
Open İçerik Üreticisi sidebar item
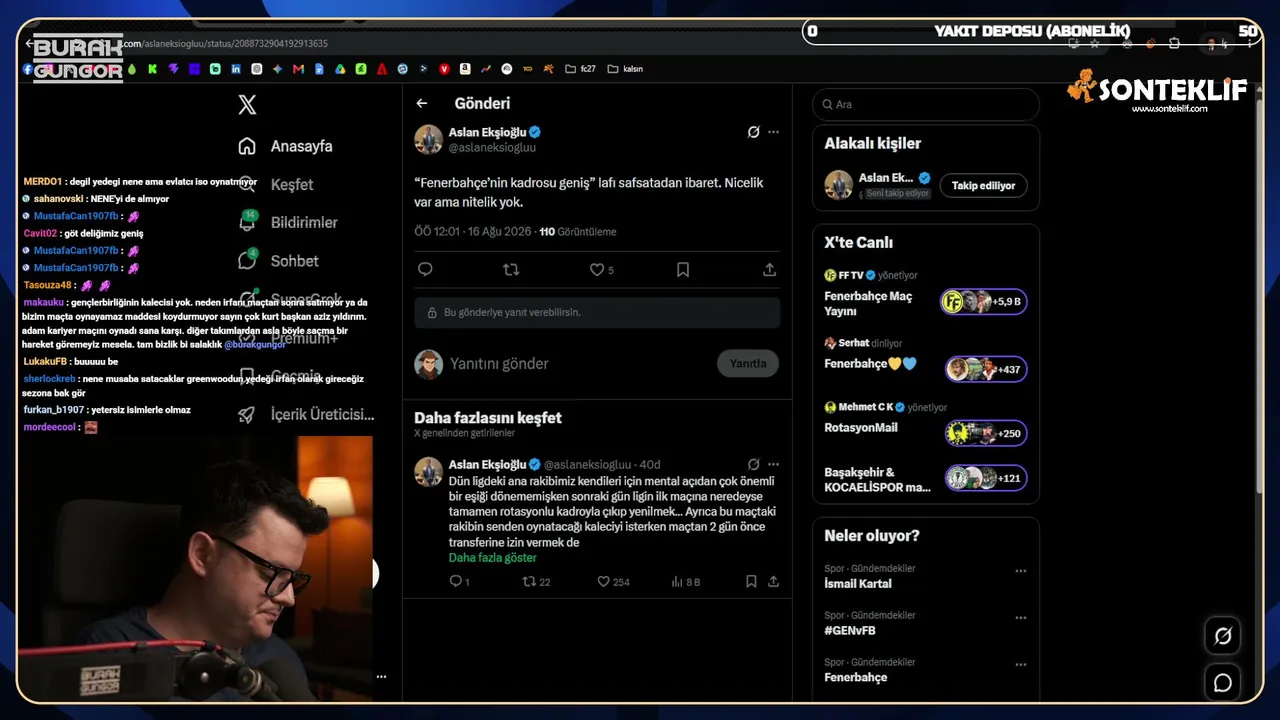(306, 414)
